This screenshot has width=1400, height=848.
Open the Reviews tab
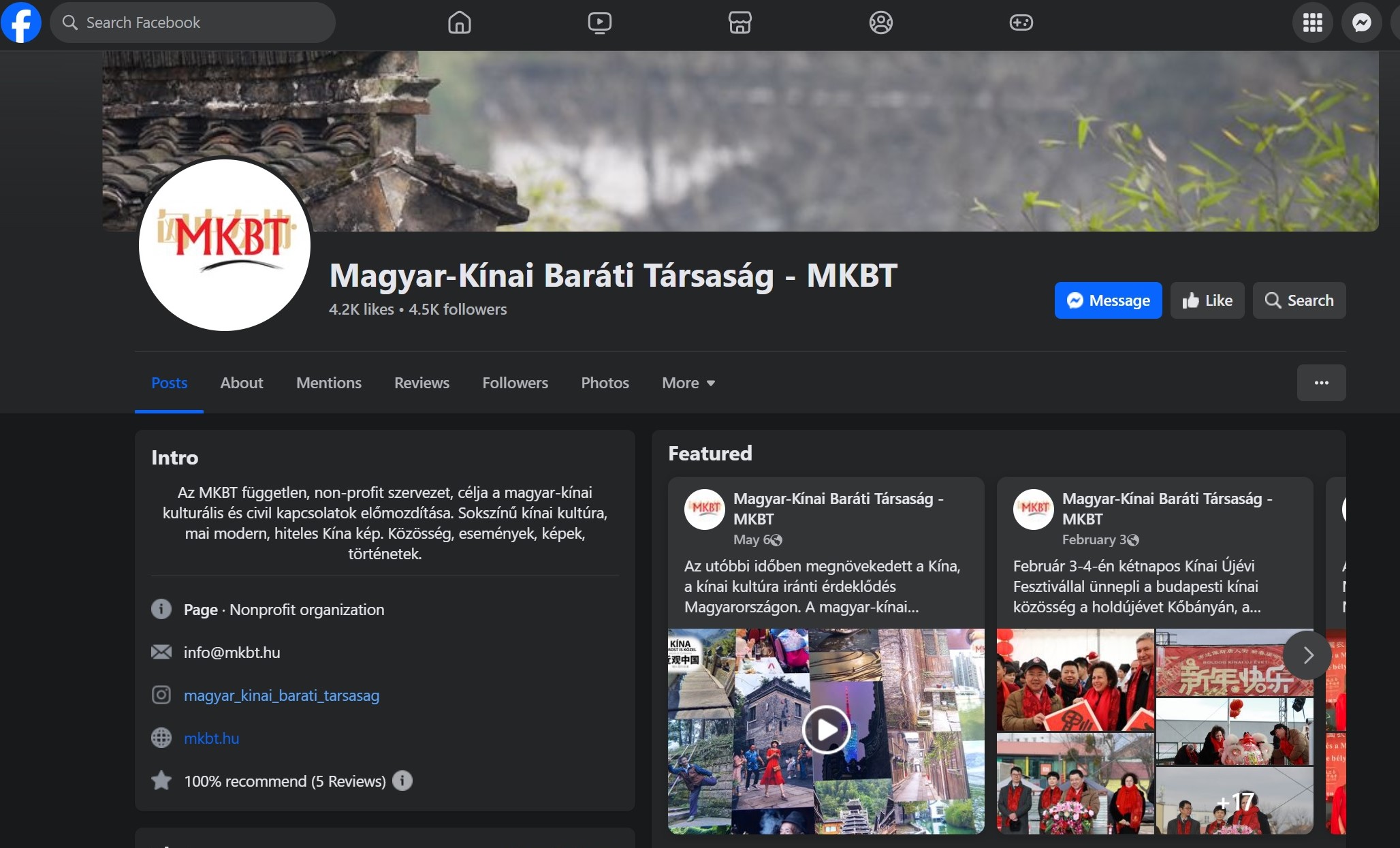[x=421, y=383]
